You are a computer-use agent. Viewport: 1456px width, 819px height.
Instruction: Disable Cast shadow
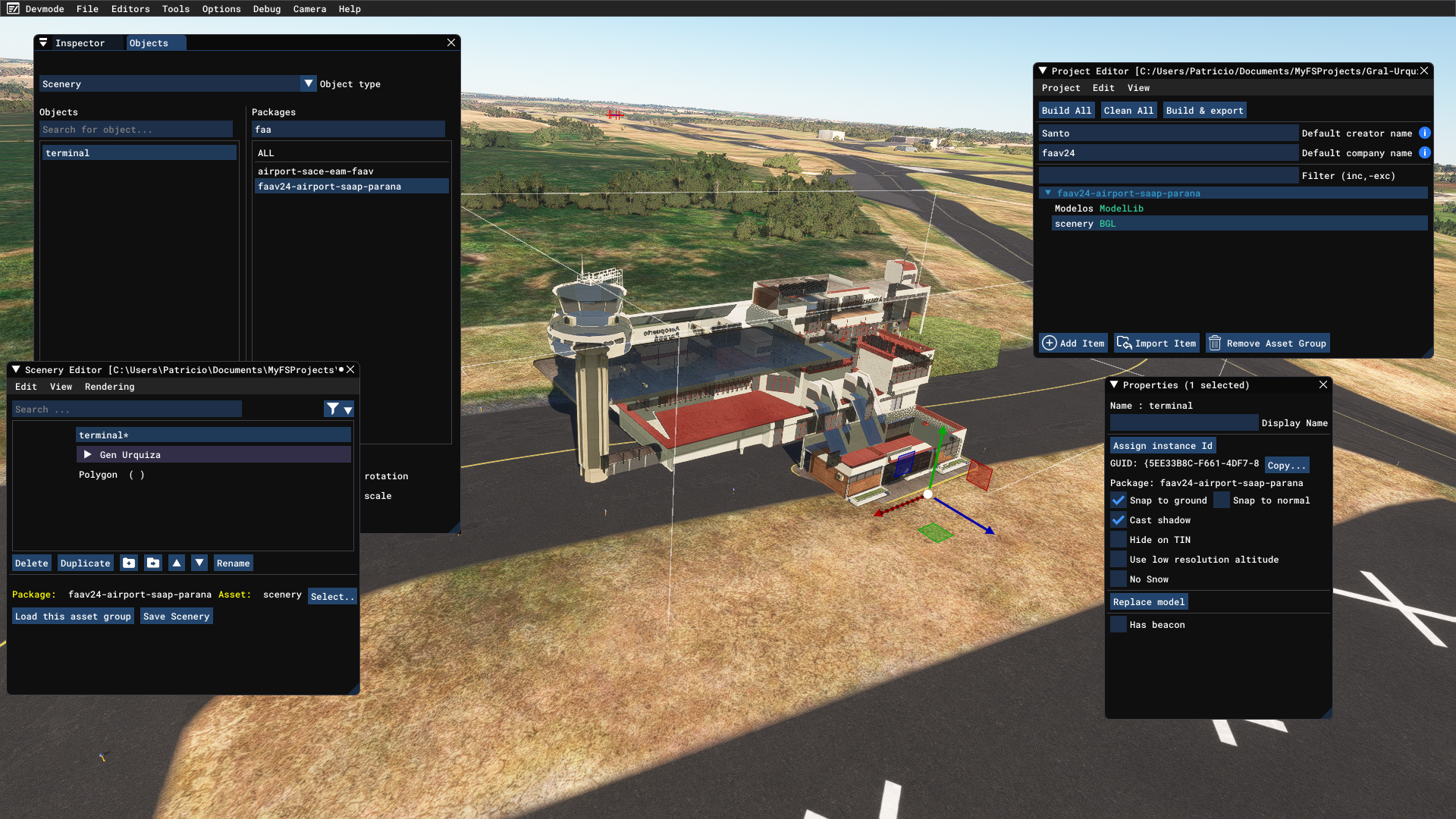pos(1119,519)
